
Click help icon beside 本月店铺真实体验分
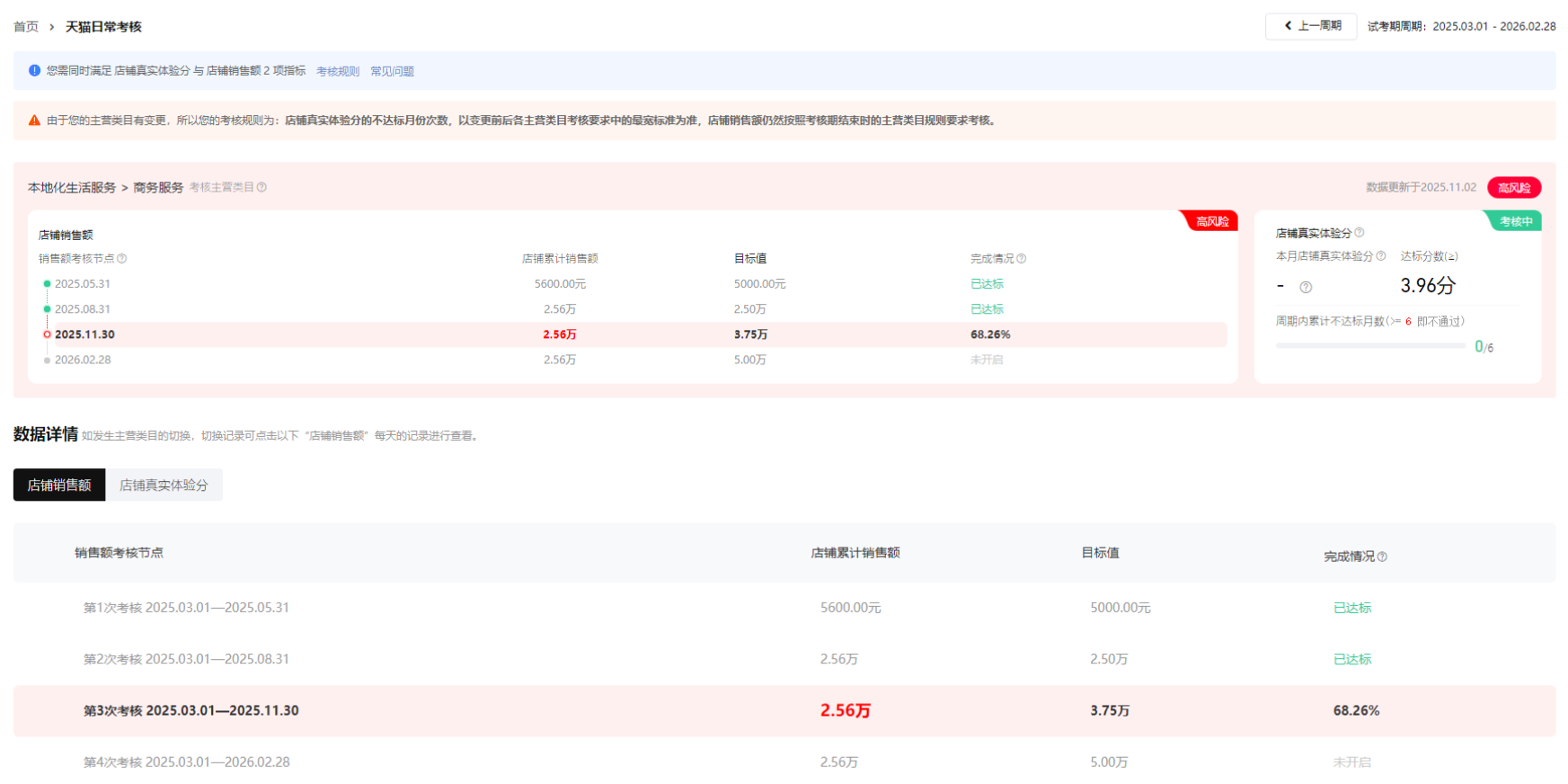tap(1381, 256)
